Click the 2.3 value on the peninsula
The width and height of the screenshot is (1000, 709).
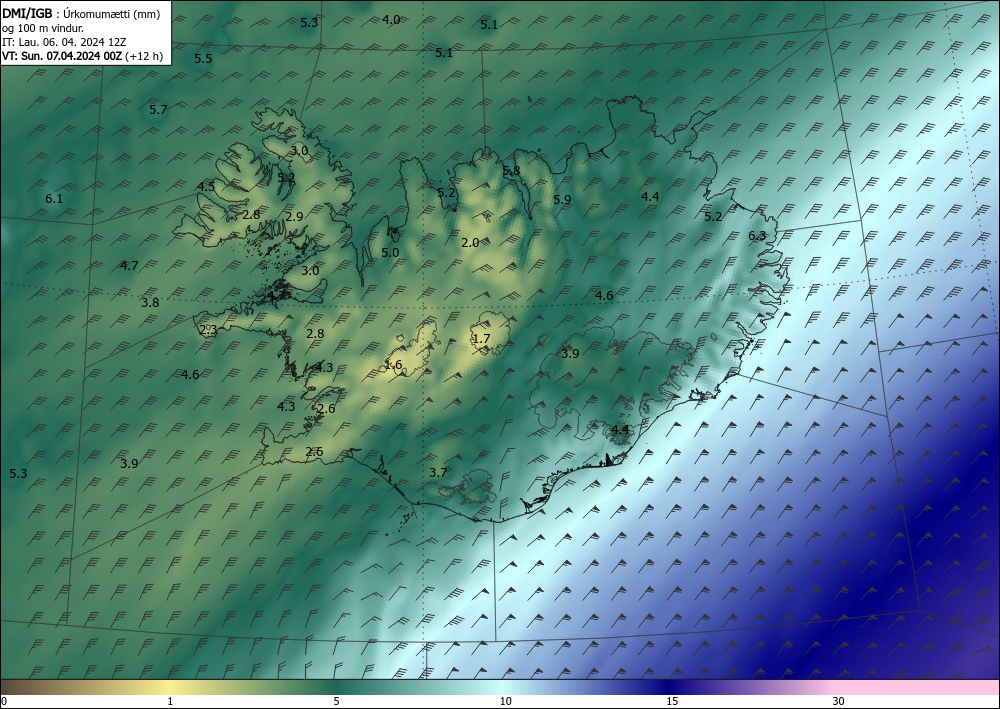click(x=209, y=330)
